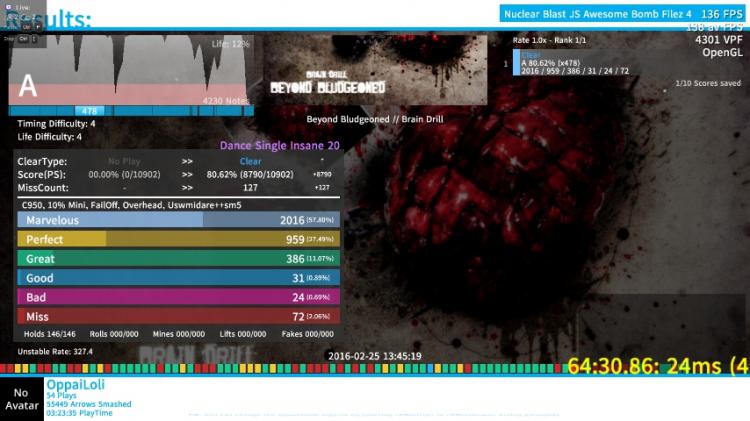Click the colored judgment timeline strip
The width and height of the screenshot is (750, 421).
coord(282,368)
